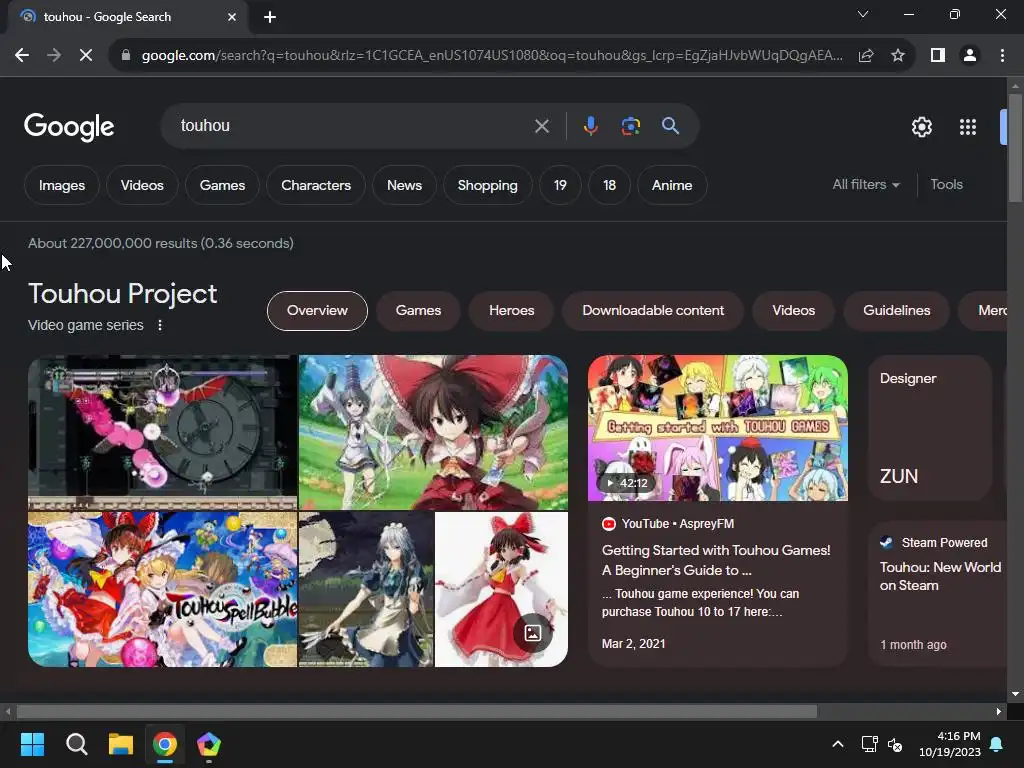The height and width of the screenshot is (768, 1024).
Task: Open a new browser tab
Action: (x=270, y=17)
